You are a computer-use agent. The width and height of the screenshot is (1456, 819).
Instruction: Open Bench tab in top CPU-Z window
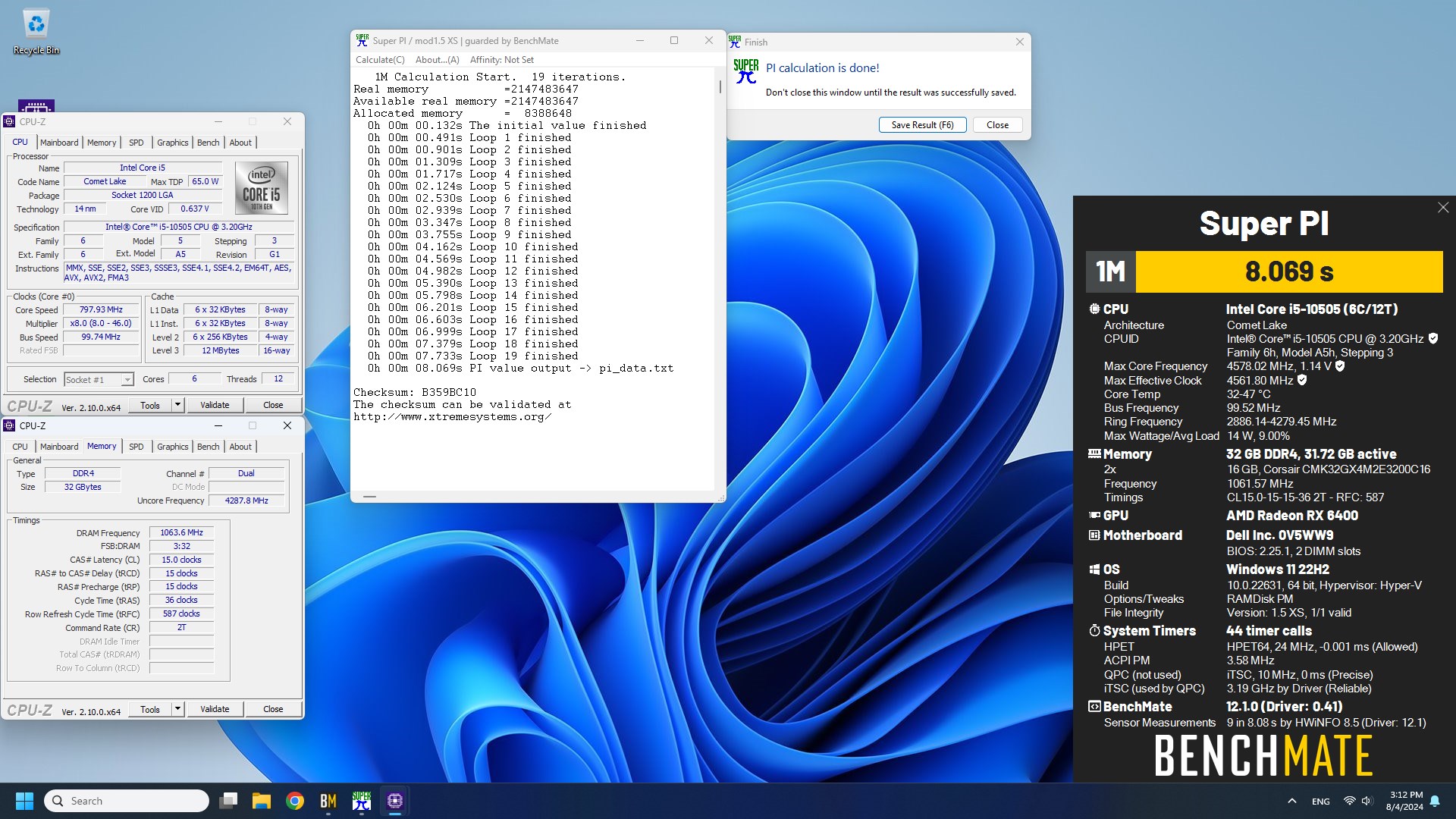point(209,143)
